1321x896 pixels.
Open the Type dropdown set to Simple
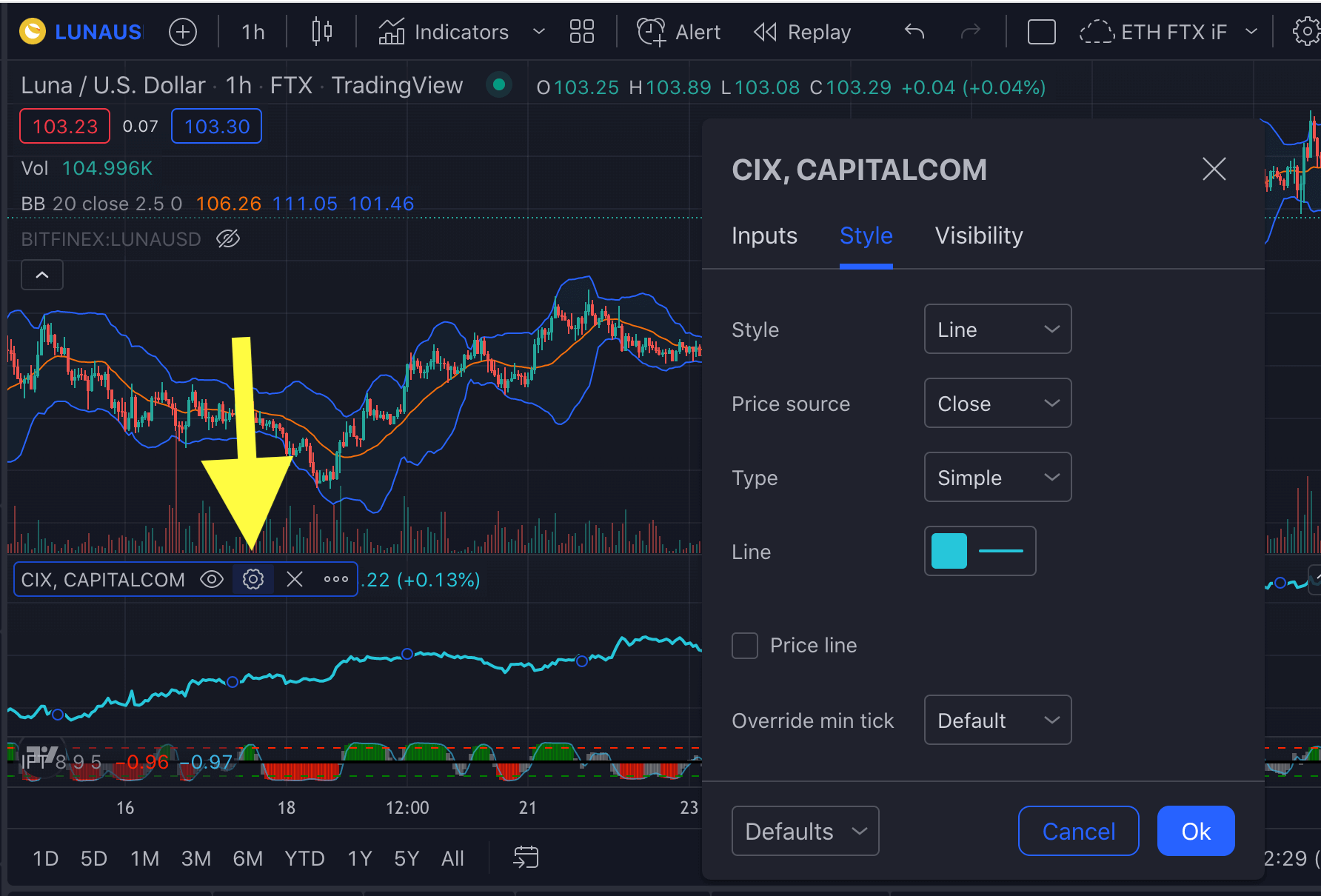tap(997, 477)
